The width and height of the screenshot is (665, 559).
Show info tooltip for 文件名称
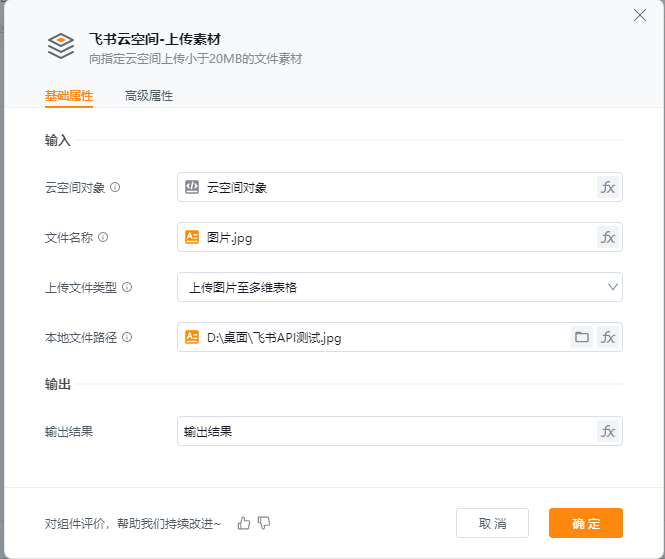(103, 237)
